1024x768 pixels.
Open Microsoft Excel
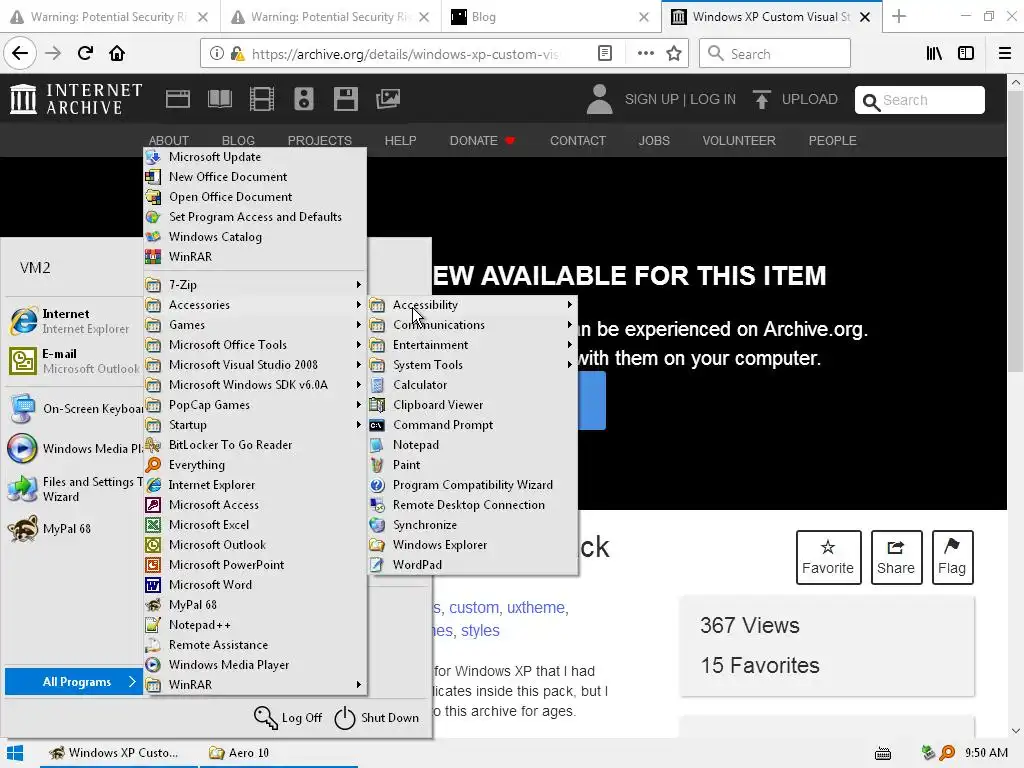click(x=255, y=525)
